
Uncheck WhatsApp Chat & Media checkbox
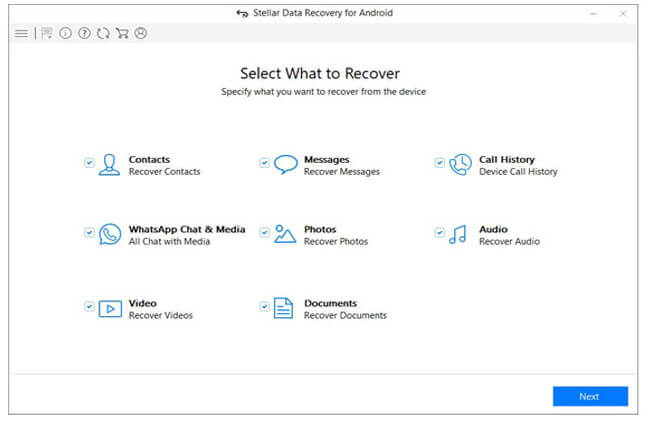(x=90, y=232)
